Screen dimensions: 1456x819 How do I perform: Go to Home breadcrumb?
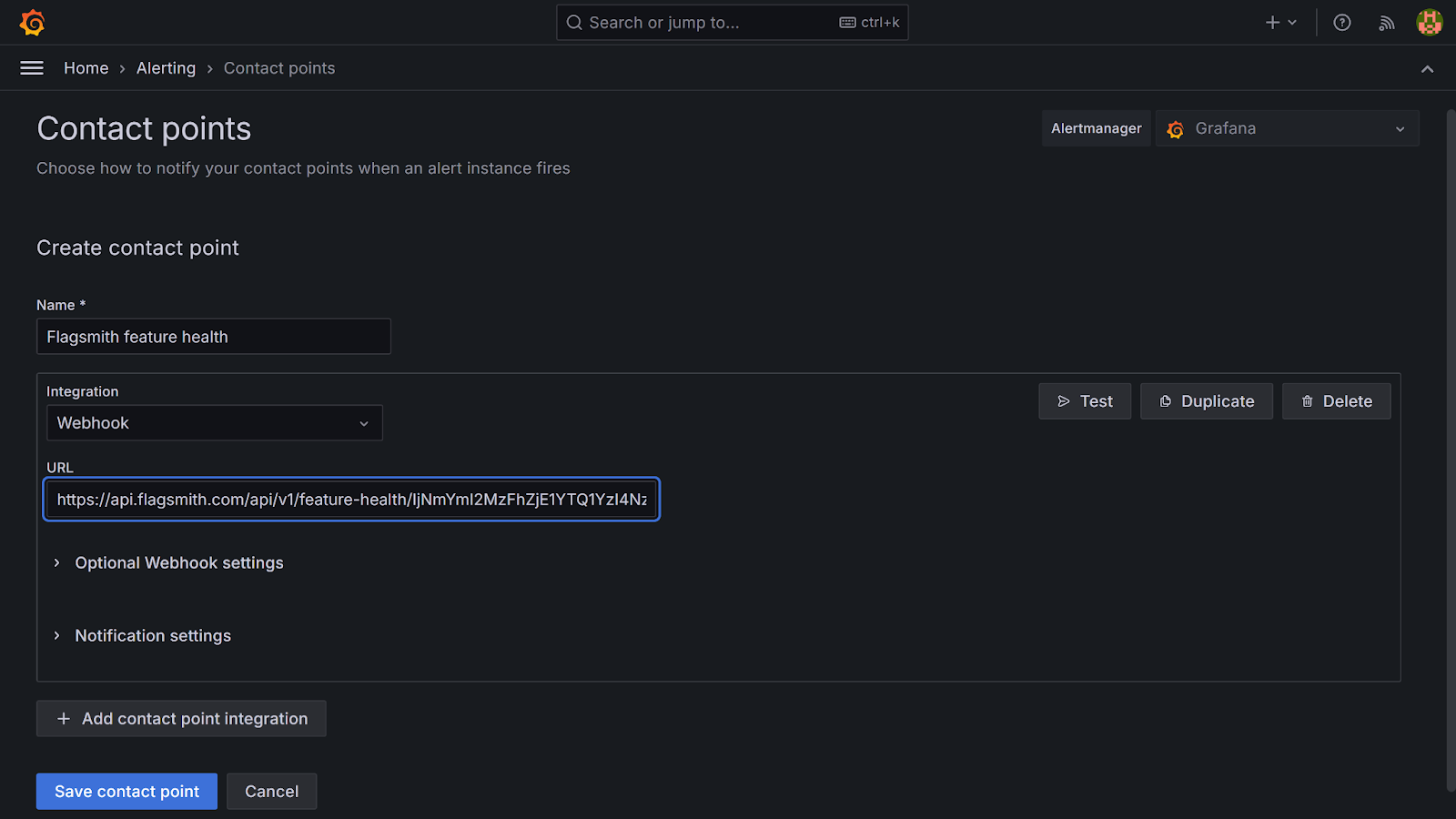coord(86,68)
